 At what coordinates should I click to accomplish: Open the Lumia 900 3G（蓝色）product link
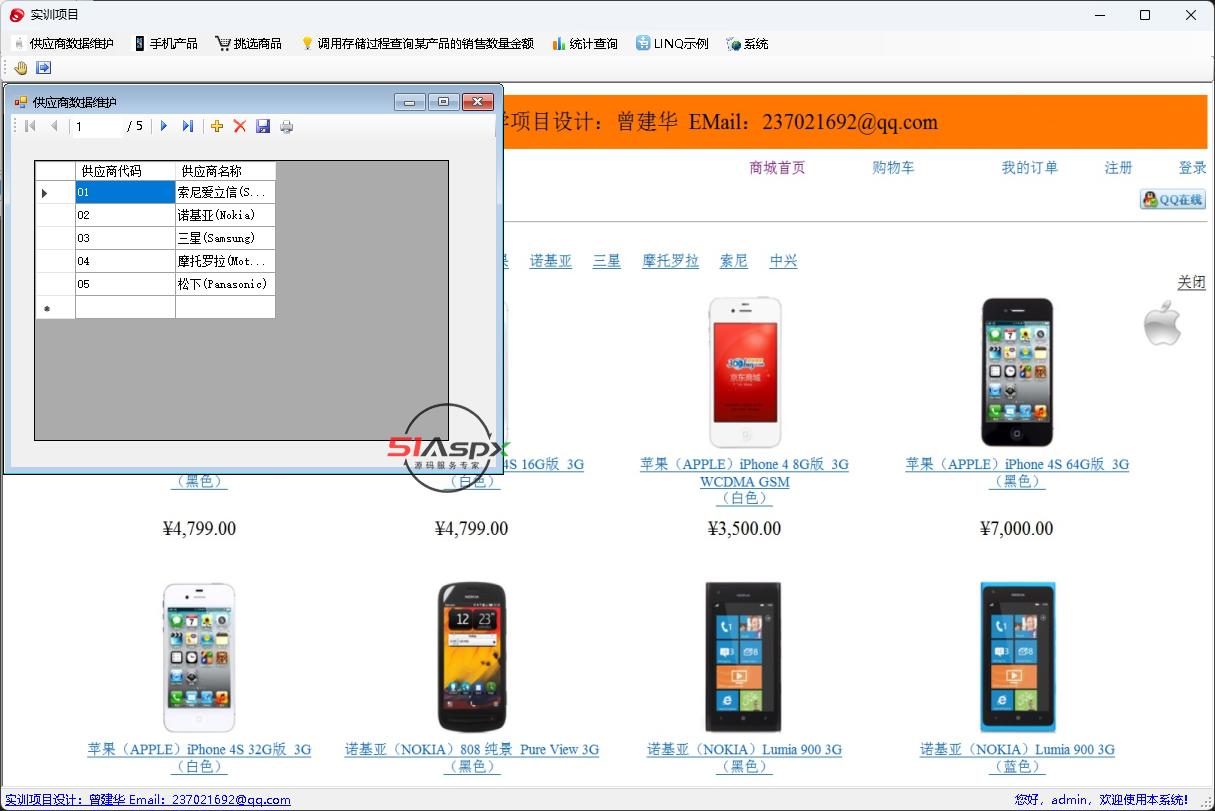(x=1017, y=758)
